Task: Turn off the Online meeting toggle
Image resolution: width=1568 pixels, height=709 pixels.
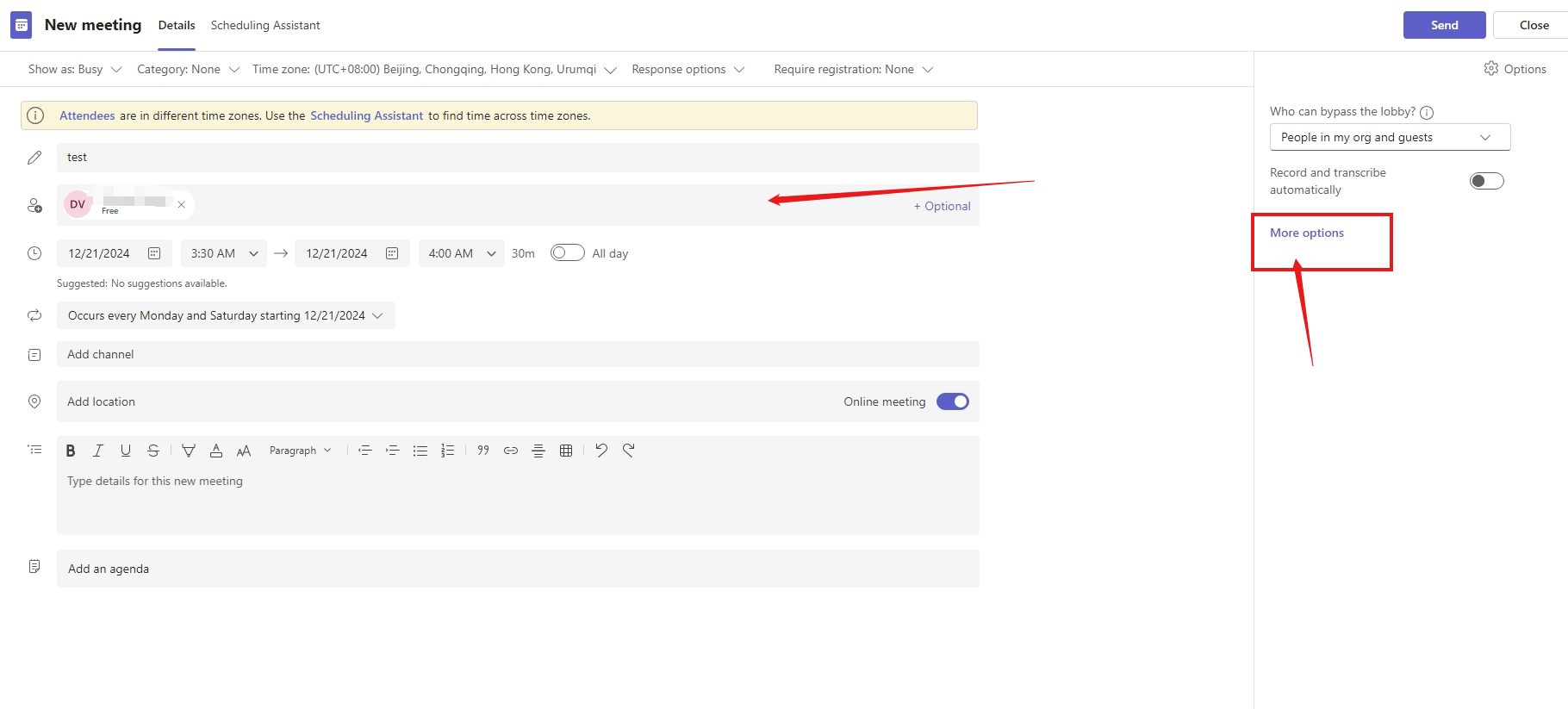Action: coord(953,401)
